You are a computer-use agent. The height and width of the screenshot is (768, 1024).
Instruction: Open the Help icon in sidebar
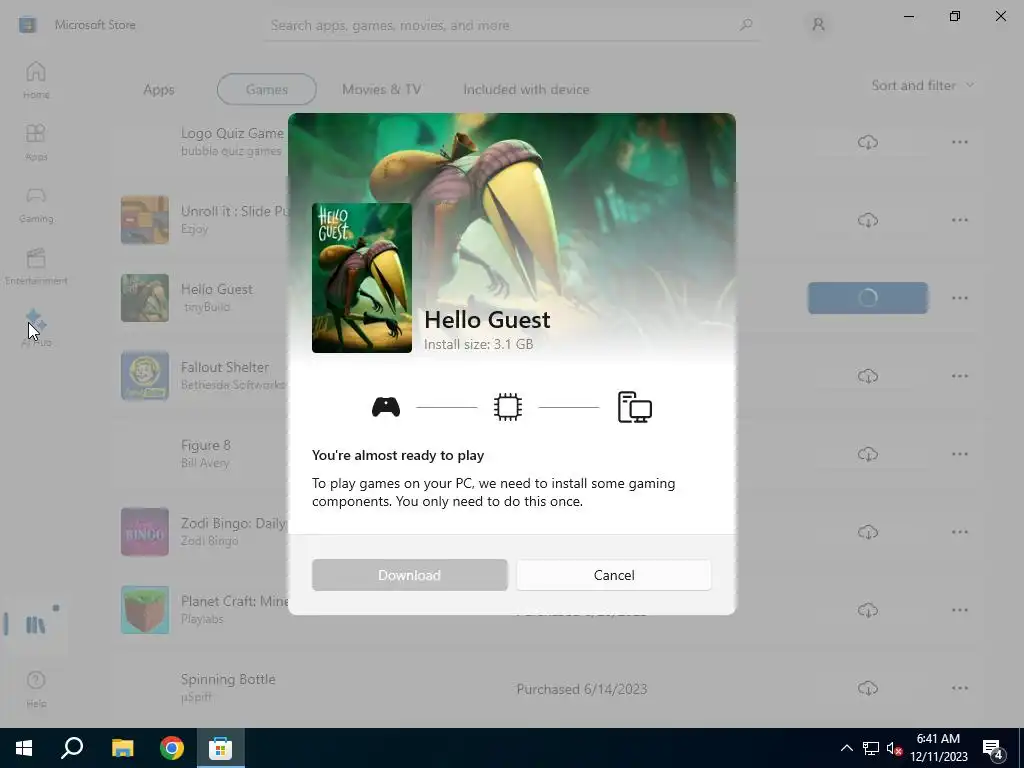(36, 688)
